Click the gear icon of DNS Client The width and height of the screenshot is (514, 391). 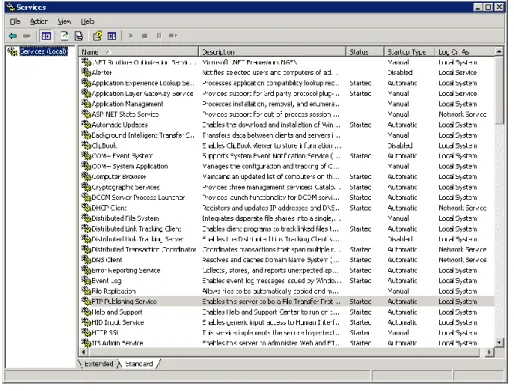(x=86, y=259)
